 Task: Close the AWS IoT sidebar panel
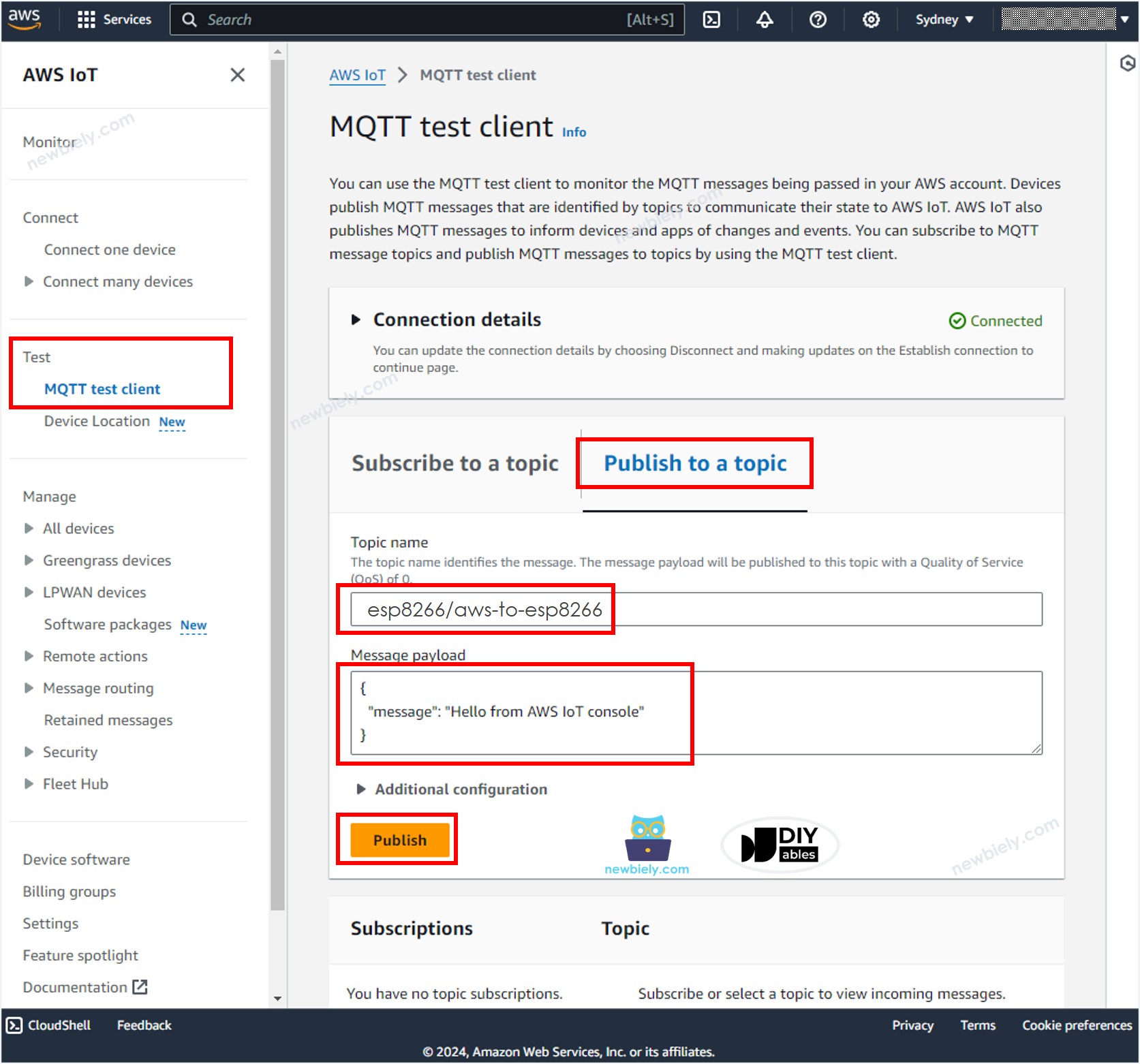[237, 75]
